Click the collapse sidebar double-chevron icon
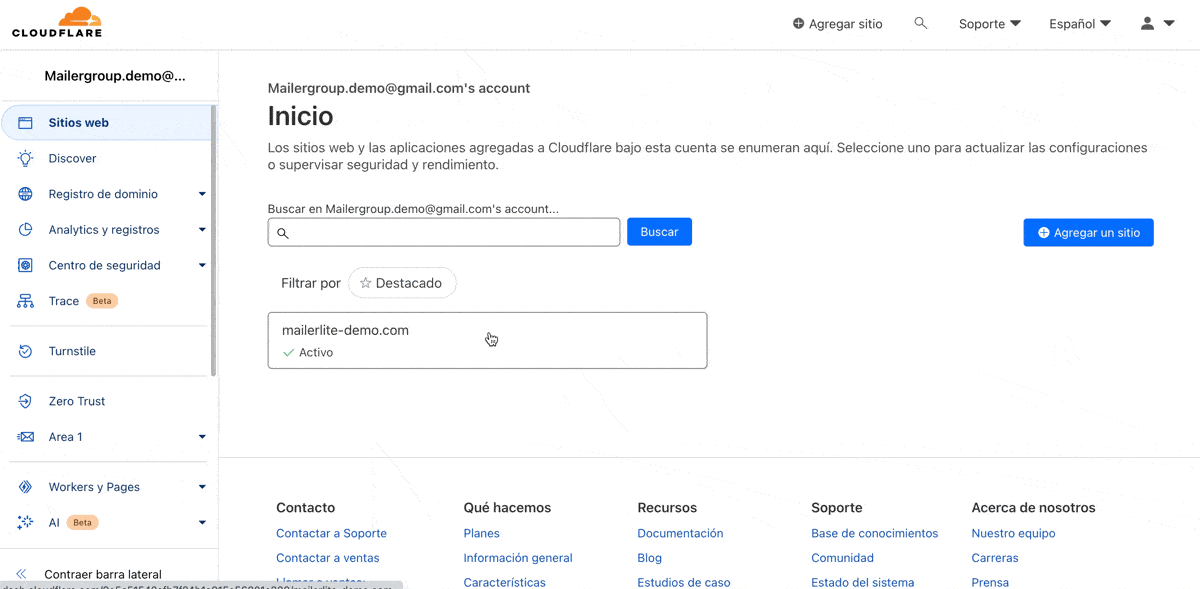 (x=22, y=574)
